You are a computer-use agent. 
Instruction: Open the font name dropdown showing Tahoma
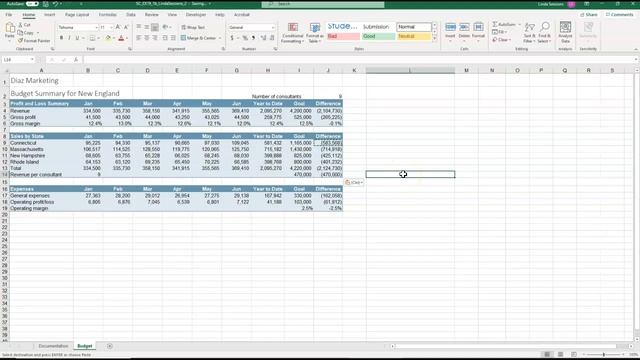97,27
